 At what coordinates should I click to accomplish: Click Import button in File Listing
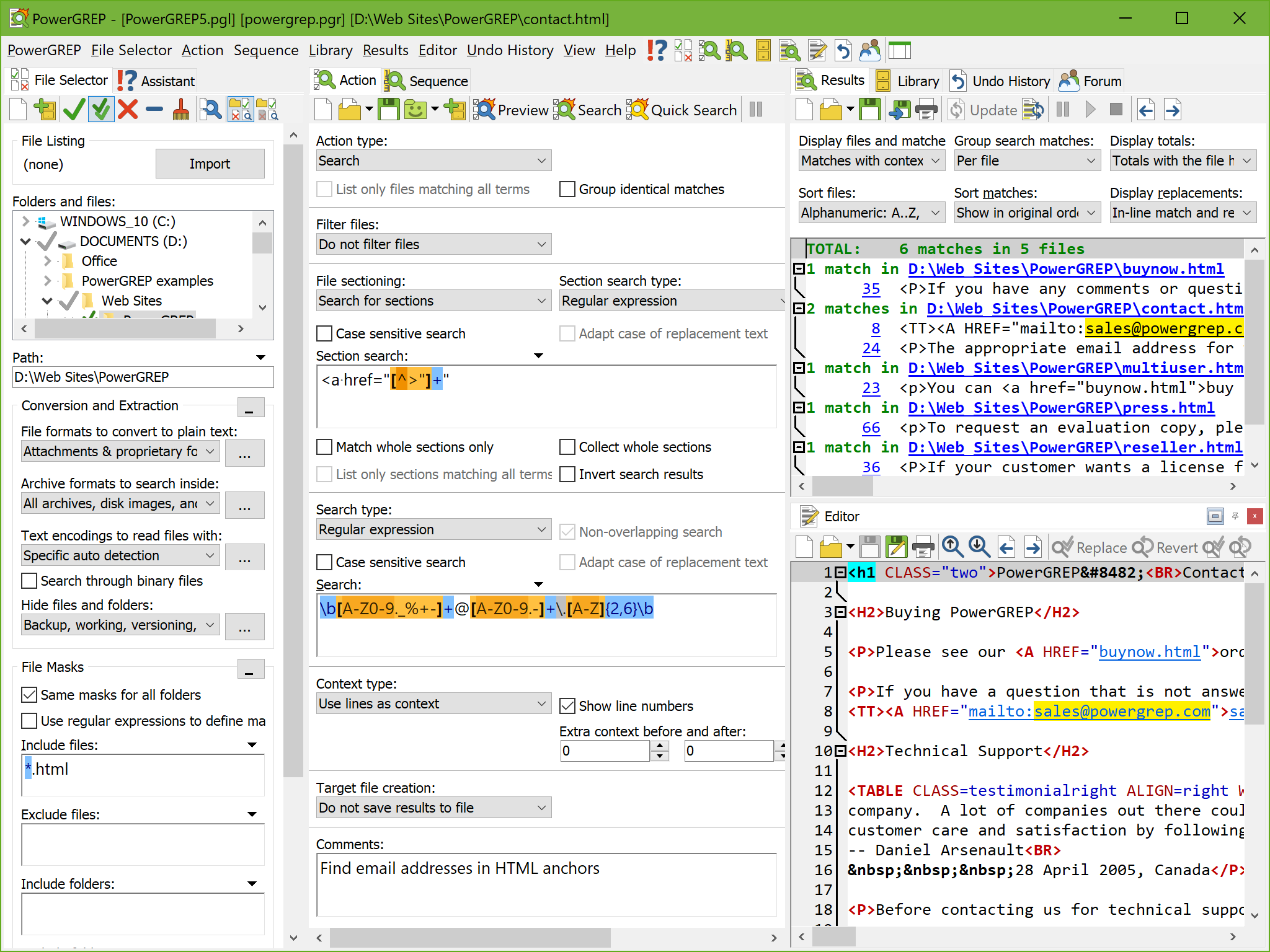[x=207, y=163]
